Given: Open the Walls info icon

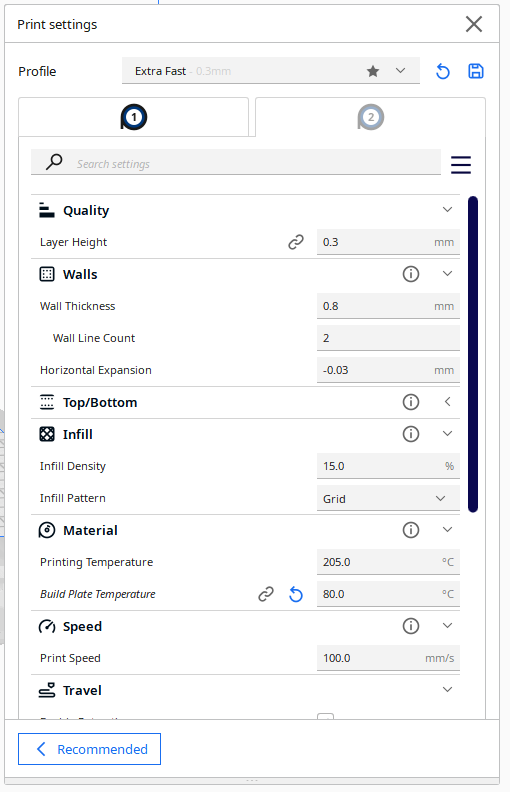Looking at the screenshot, I should click(x=411, y=274).
